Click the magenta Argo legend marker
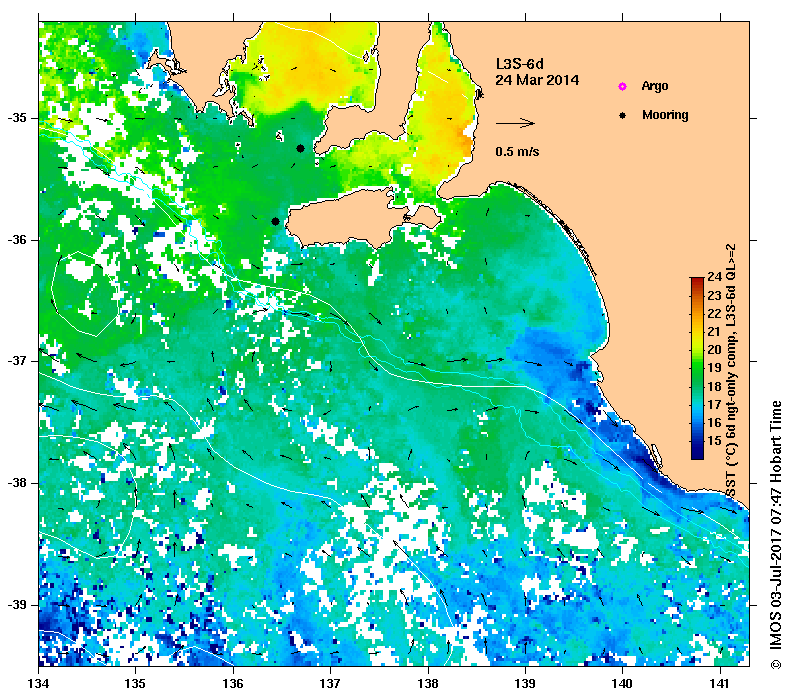 tap(623, 86)
